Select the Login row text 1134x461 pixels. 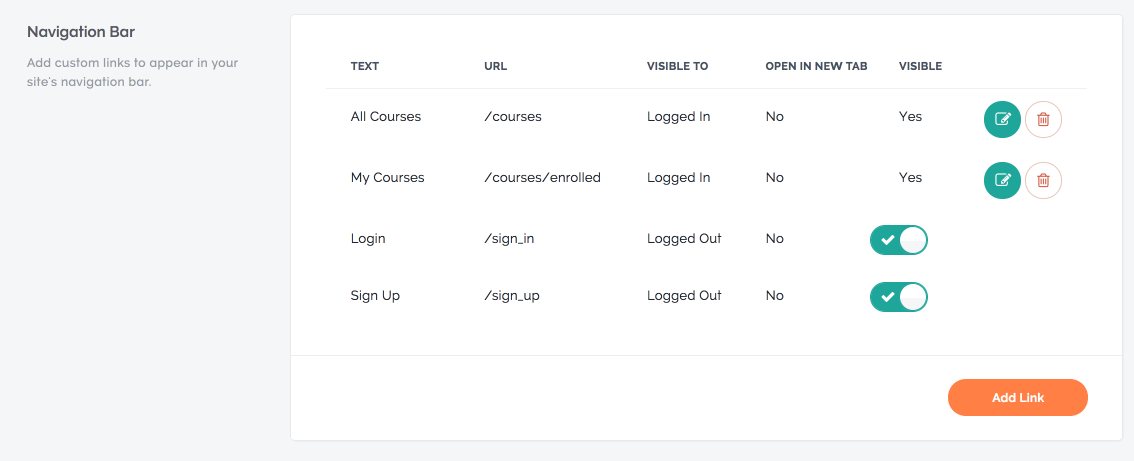click(368, 238)
